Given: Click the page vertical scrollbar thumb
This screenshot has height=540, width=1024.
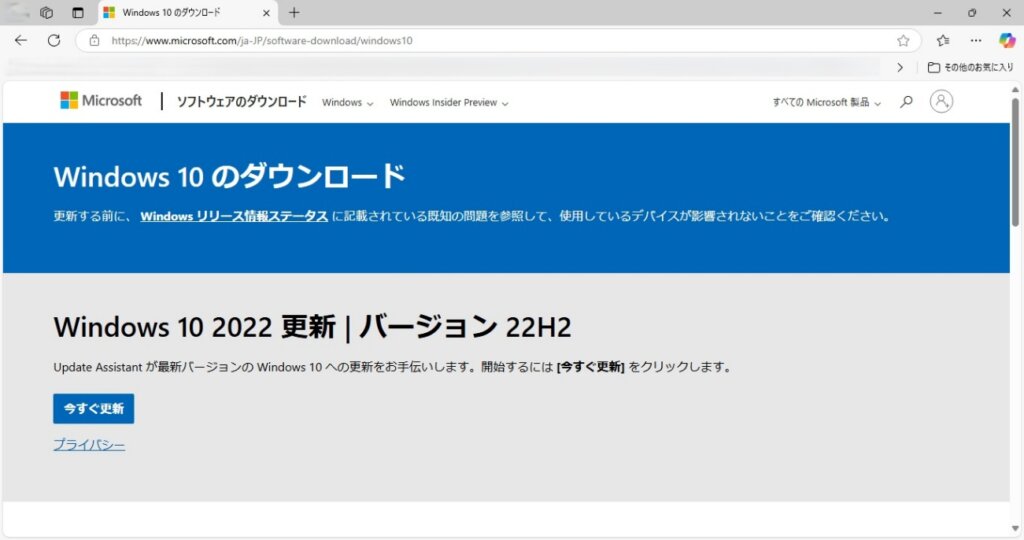Looking at the screenshot, I should point(1015,163).
